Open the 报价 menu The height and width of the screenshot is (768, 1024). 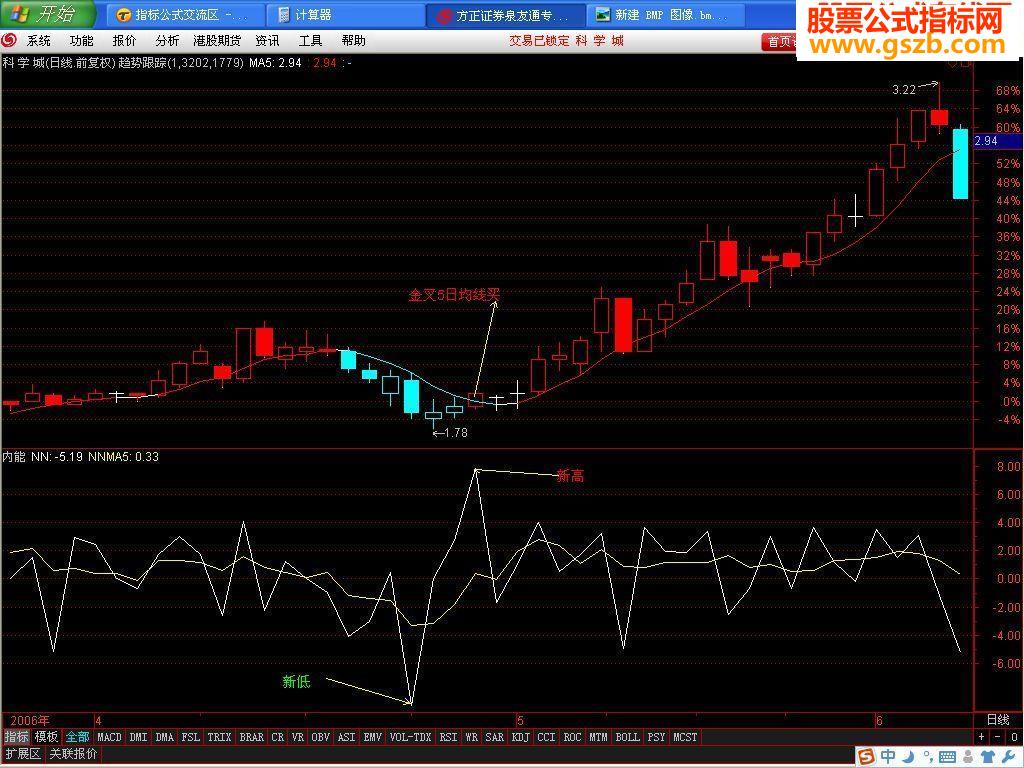(124, 40)
